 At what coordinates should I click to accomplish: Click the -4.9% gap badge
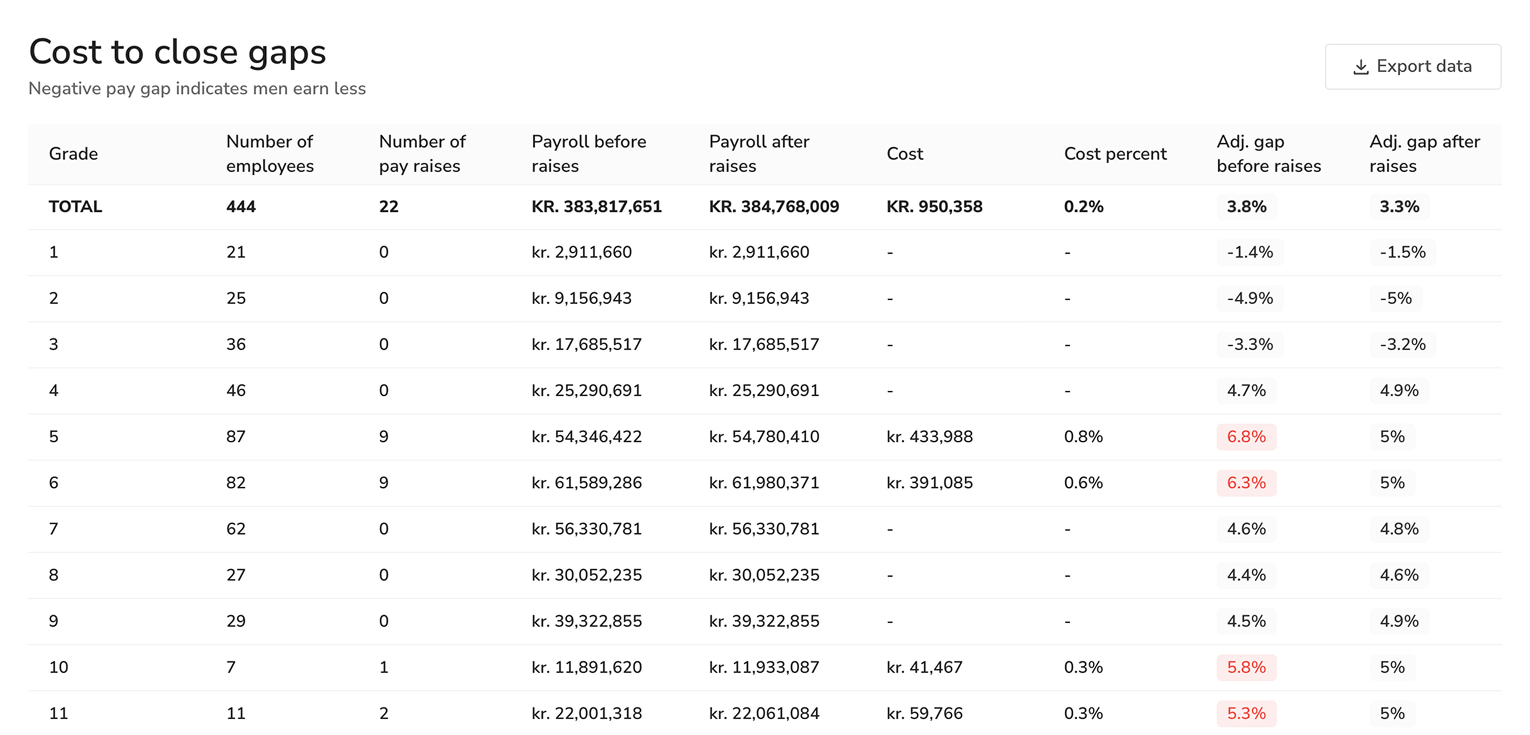(1250, 299)
